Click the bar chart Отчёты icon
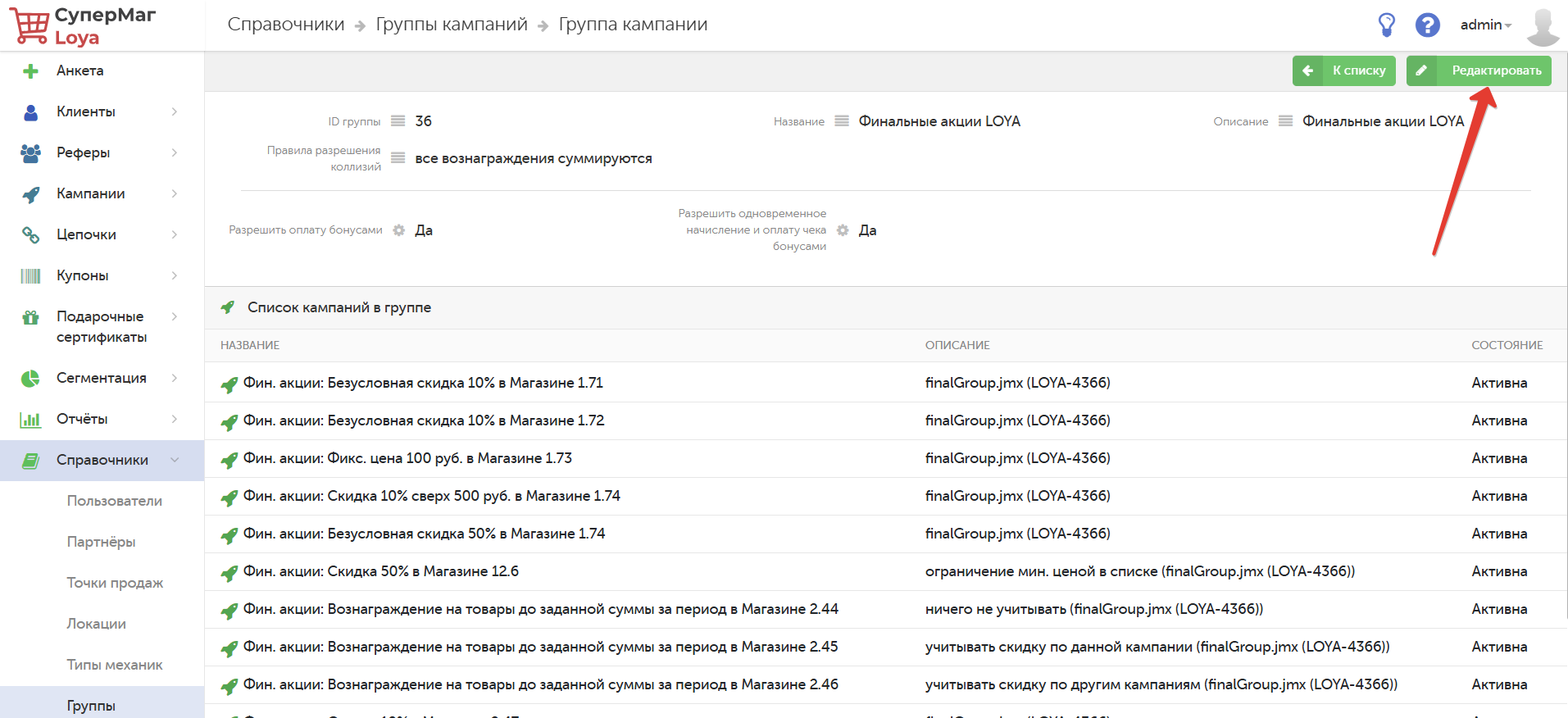Image resolution: width=1568 pixels, height=718 pixels. [30, 420]
